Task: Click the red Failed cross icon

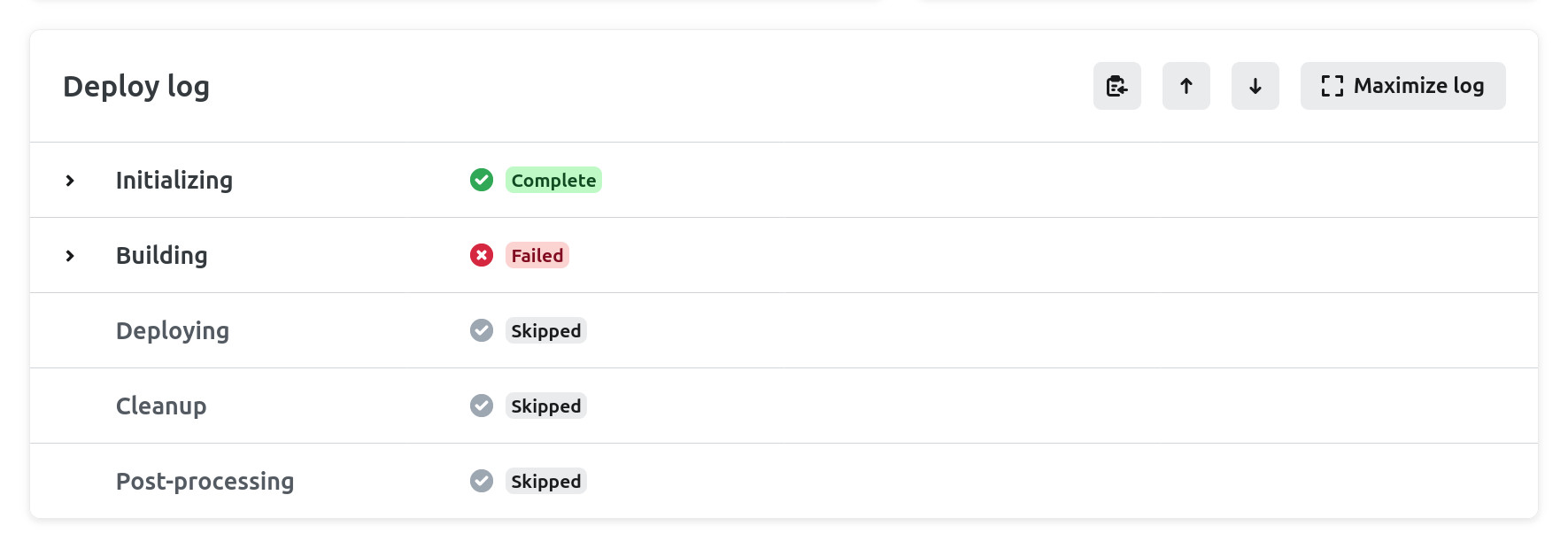Action: [482, 255]
